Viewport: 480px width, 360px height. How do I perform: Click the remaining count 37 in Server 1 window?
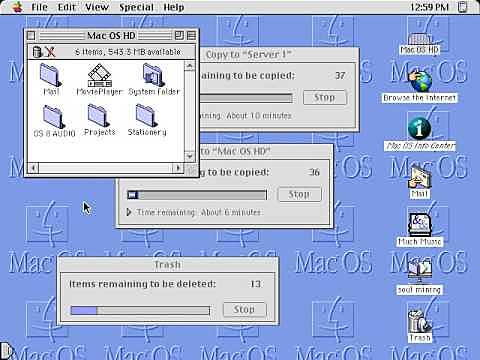tap(340, 76)
